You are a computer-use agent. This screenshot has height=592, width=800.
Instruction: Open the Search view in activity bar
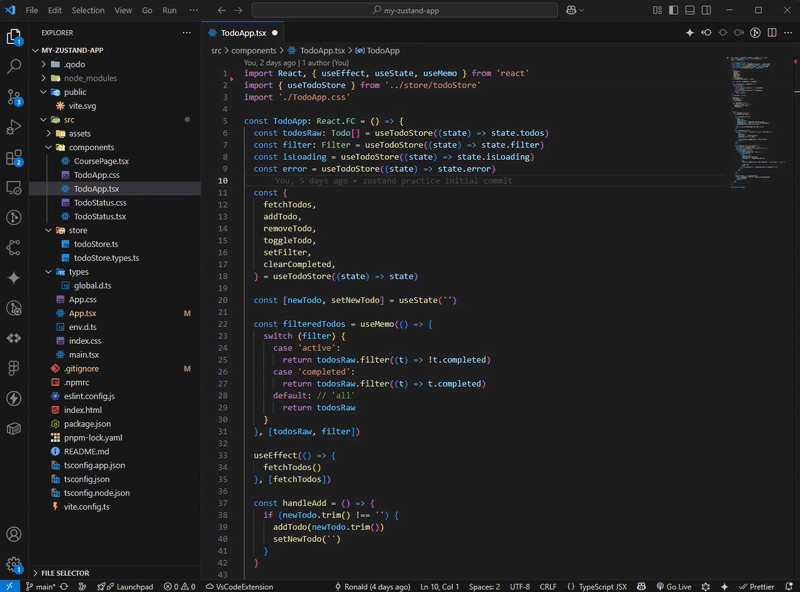click(14, 67)
